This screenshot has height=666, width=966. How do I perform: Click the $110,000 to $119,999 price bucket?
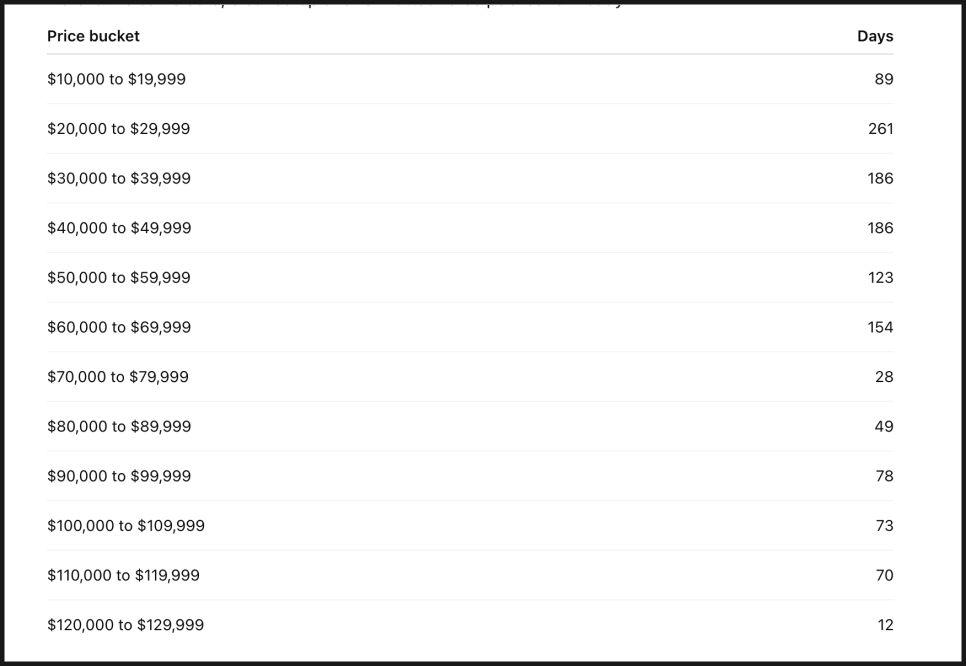(x=123, y=575)
